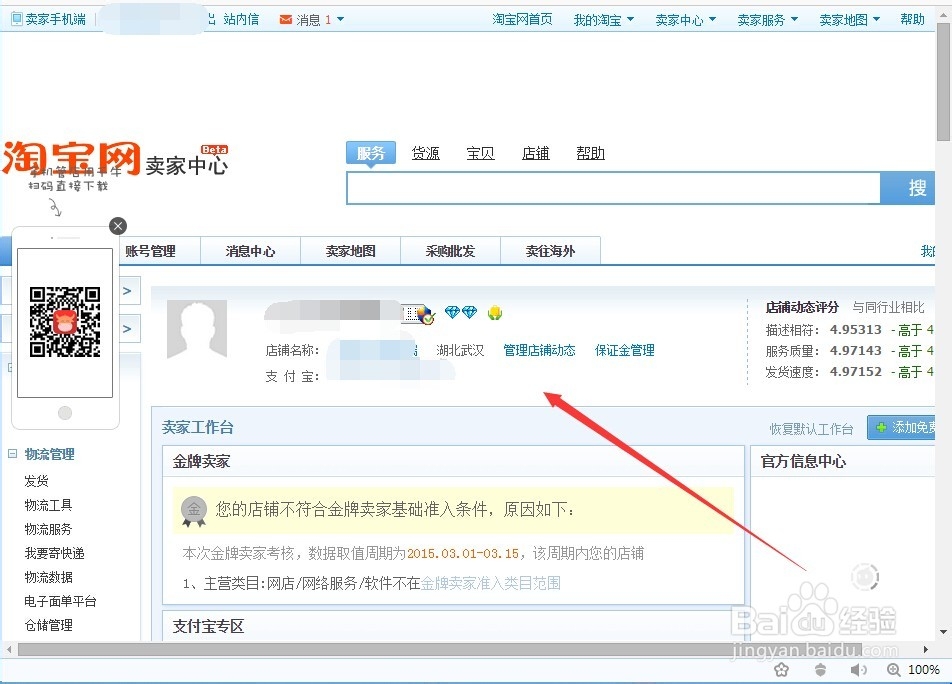Click 发货速度 score 4.97152
952x684 pixels.
point(855,371)
